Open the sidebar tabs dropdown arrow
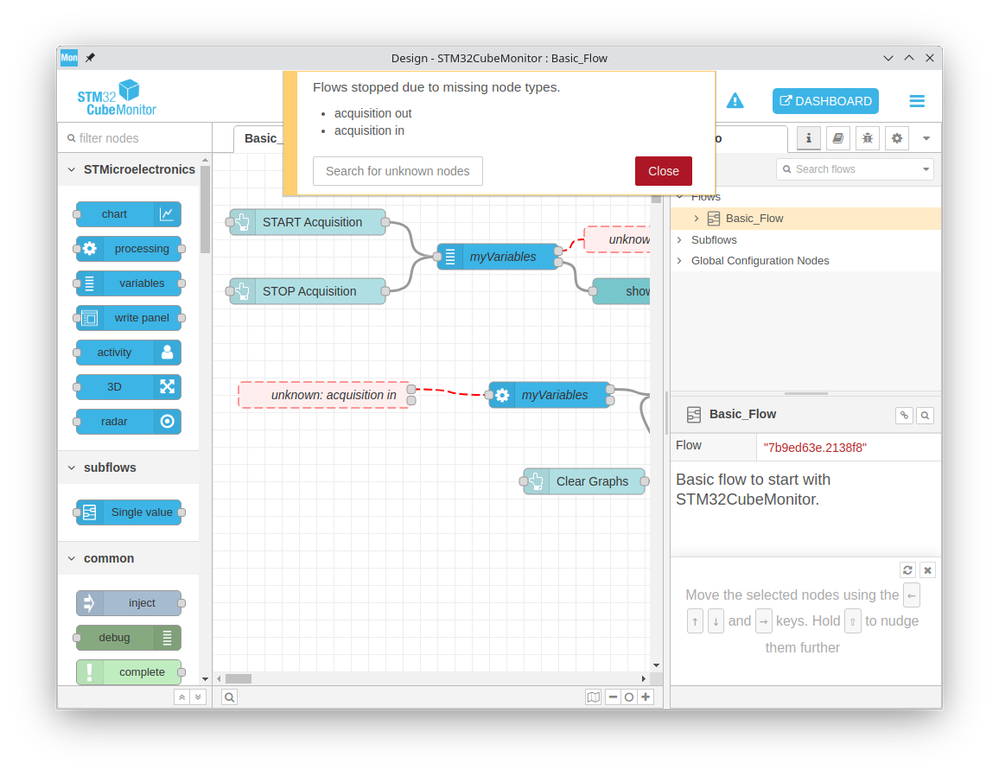This screenshot has width=999, height=776. click(x=926, y=138)
